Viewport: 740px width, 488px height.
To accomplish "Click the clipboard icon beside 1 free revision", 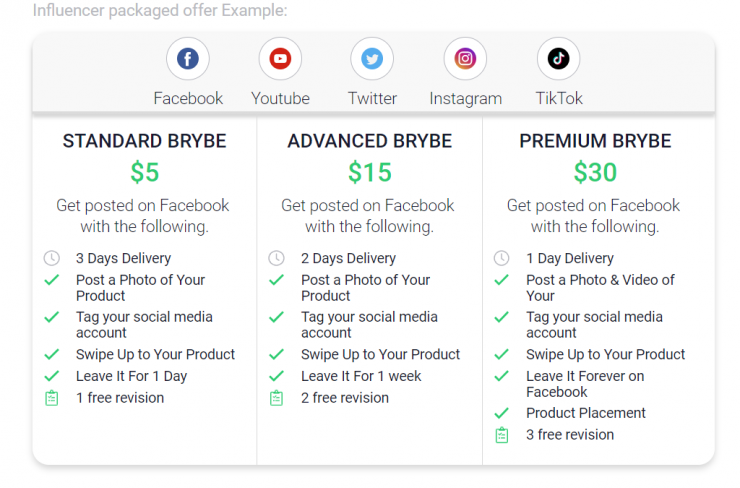I will click(52, 398).
